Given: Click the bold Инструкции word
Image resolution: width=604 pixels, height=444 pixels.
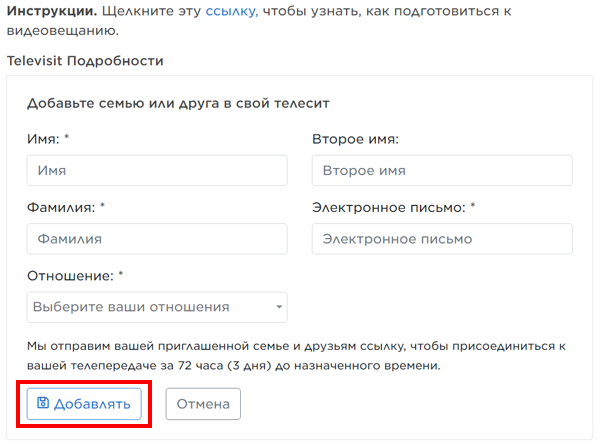Looking at the screenshot, I should (53, 12).
